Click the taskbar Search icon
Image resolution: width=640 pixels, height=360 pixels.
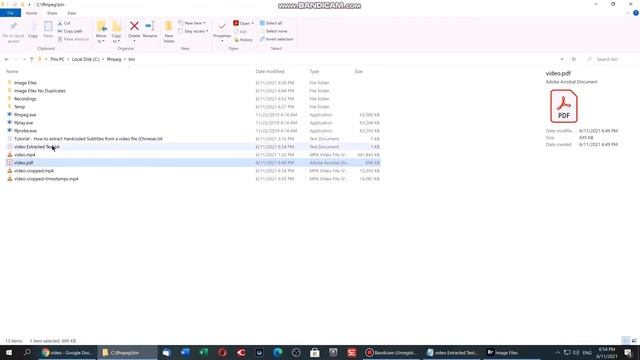(x=27, y=352)
